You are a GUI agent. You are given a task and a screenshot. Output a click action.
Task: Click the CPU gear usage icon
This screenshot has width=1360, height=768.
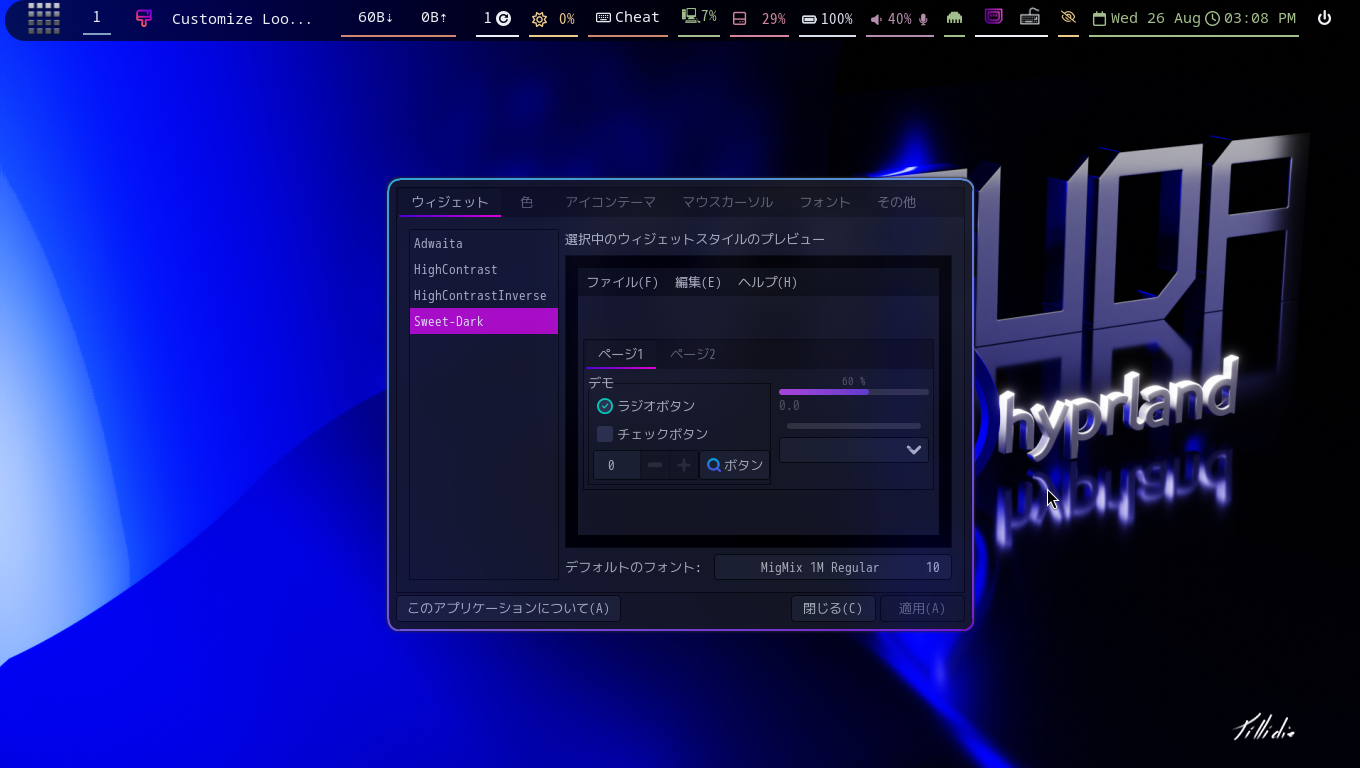539,19
